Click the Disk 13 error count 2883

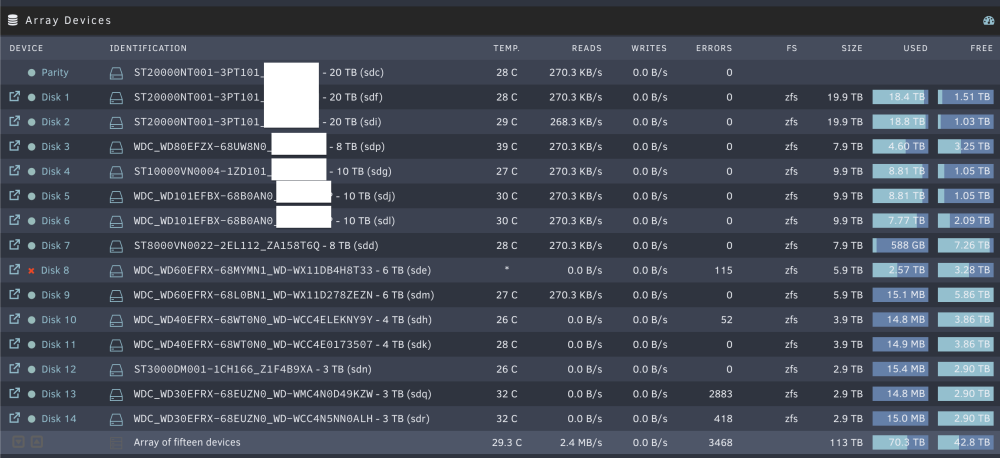pyautogui.click(x=720, y=394)
